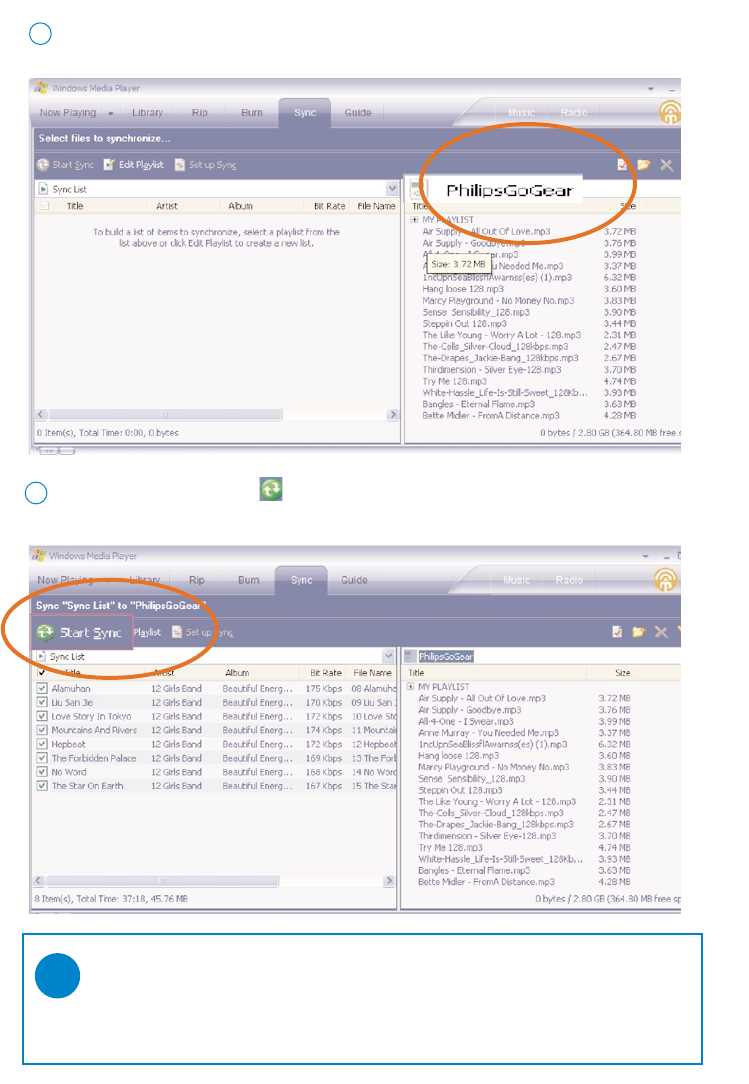Open Now Playing arrow menu in upper window
749x1084 pixels.
coord(111,113)
